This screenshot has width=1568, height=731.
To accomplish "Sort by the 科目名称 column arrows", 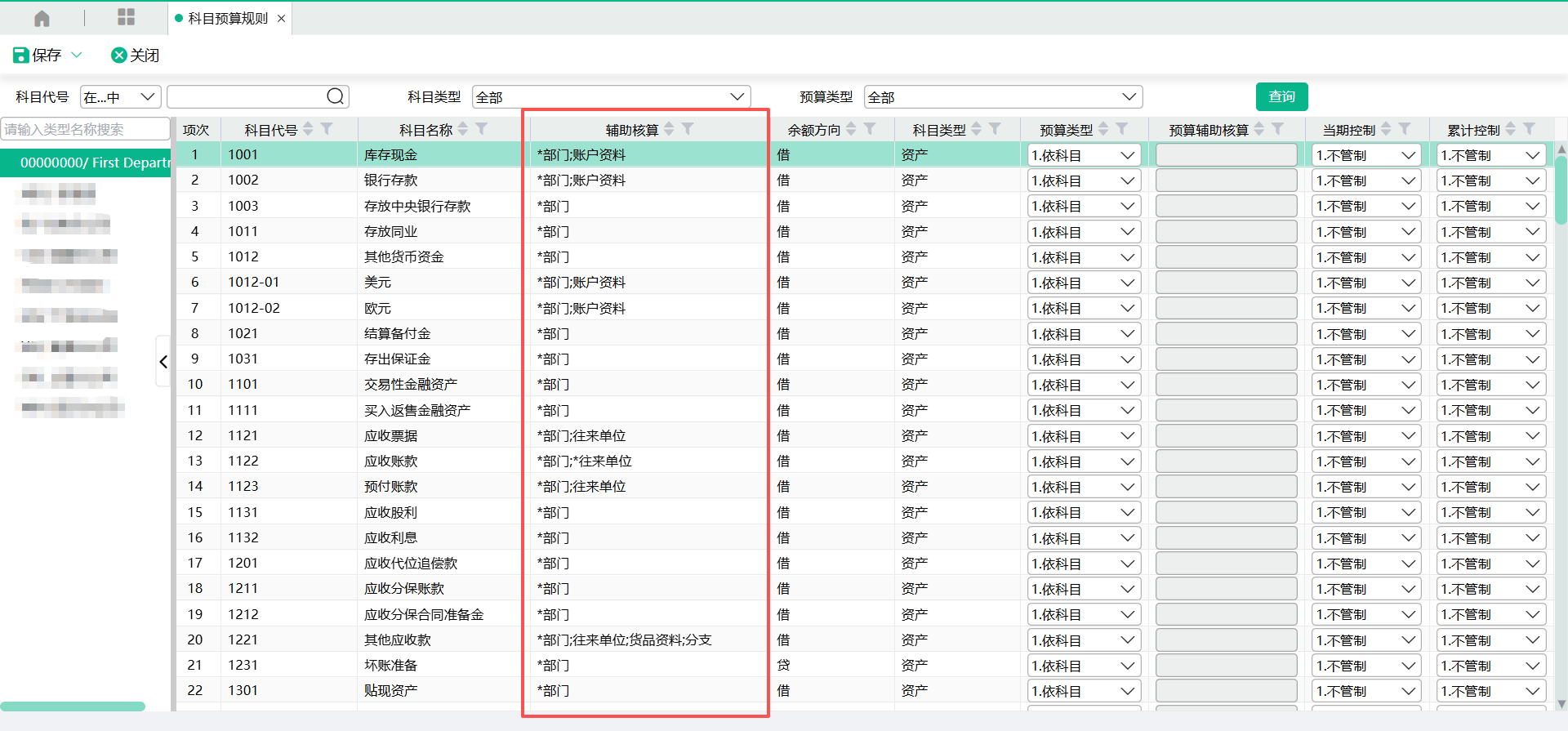I will (x=463, y=129).
